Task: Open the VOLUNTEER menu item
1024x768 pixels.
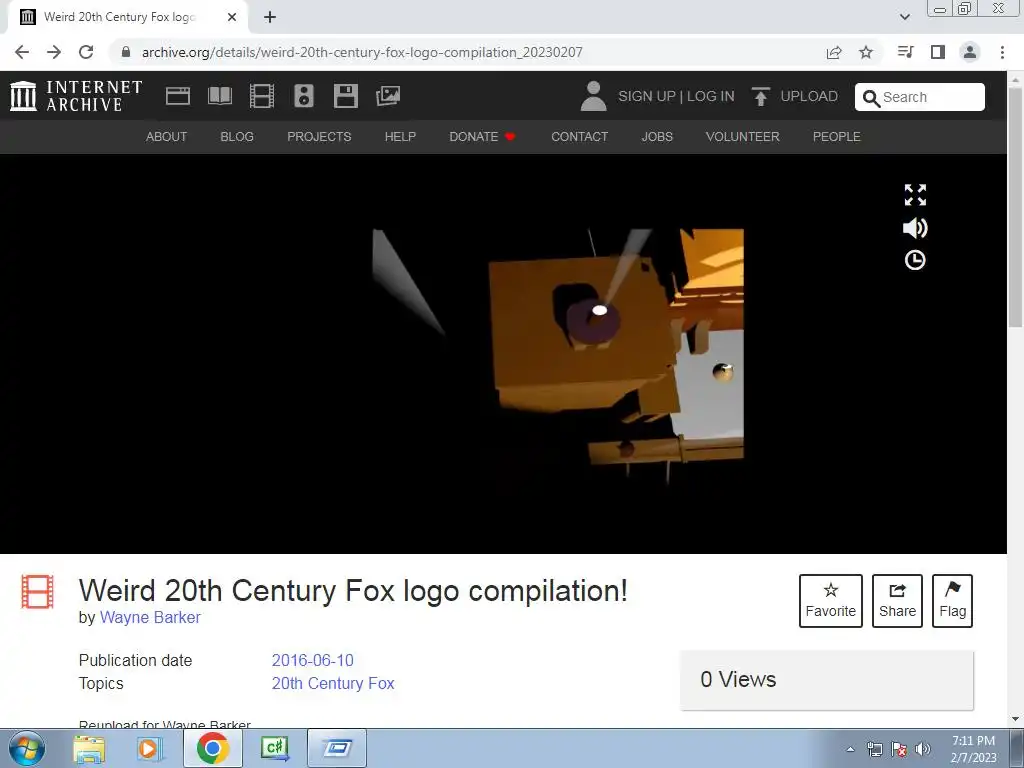Action: (743, 136)
